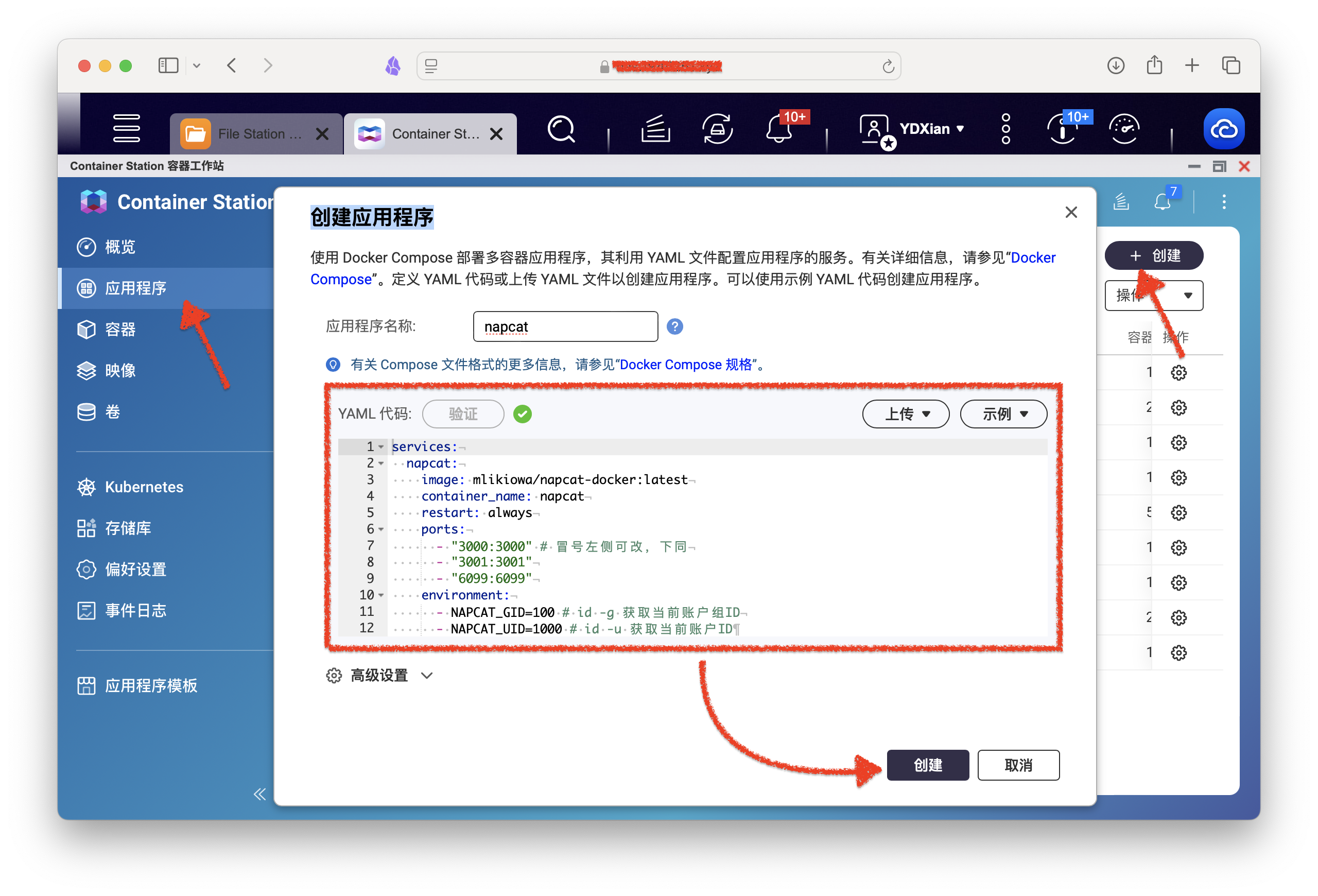Viewport: 1318px width, 896px height.
Task: Open 偏好设置 in the sidebar
Action: coord(166,570)
